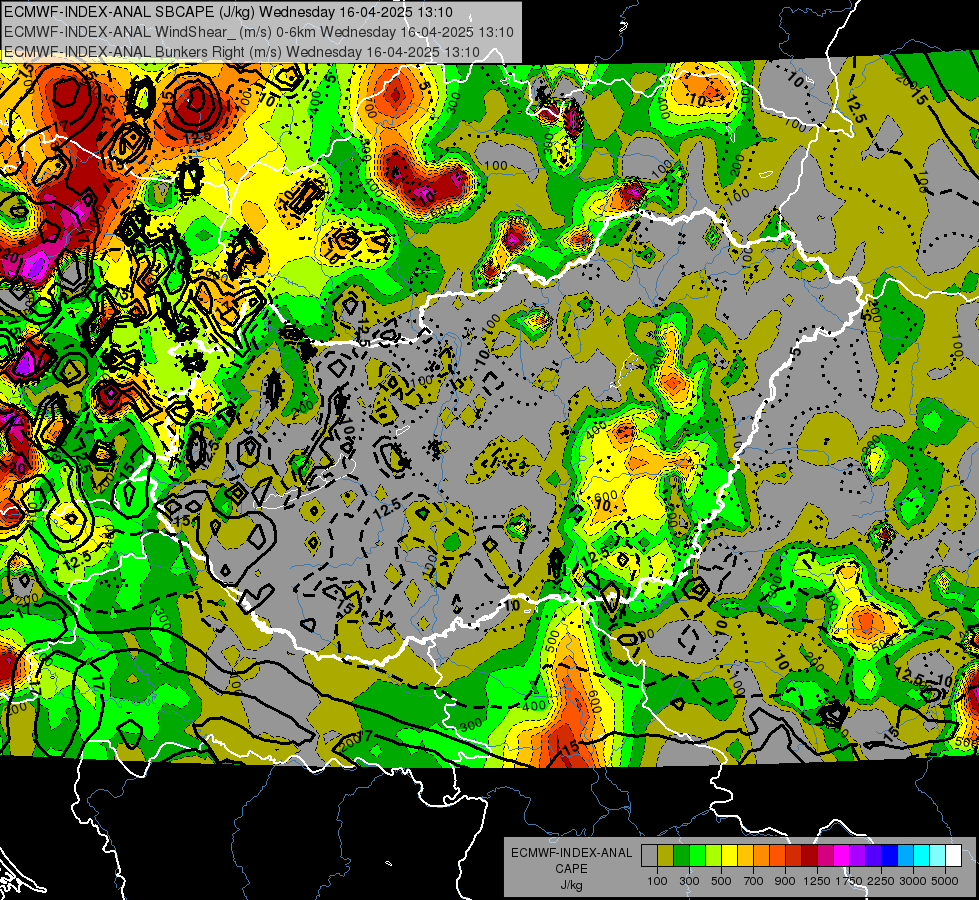This screenshot has width=979, height=900.
Task: Select the 700 label in legend scale
Action: point(754,881)
